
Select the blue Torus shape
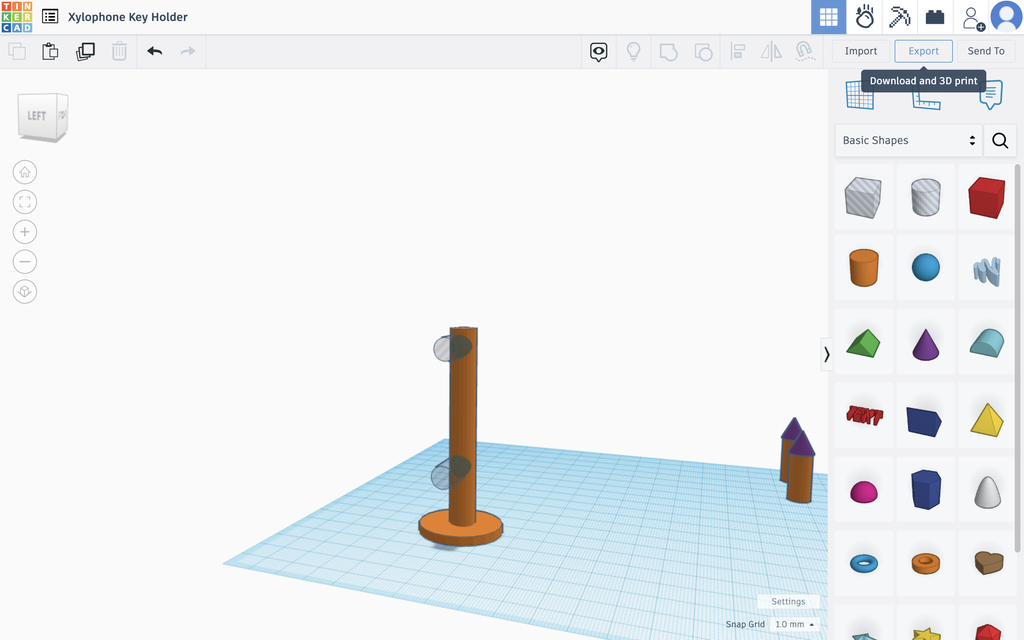pos(863,563)
